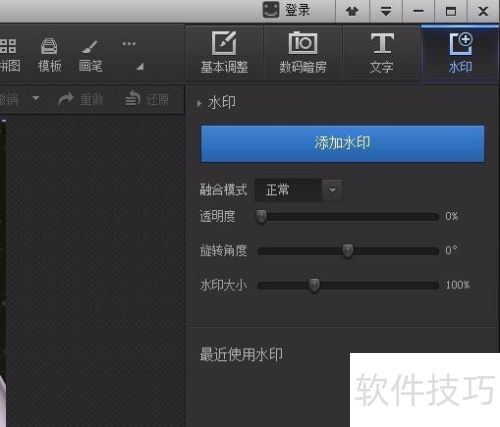The height and width of the screenshot is (427, 500).
Task: Open the title bar dropdown menu icon
Action: coord(386,11)
